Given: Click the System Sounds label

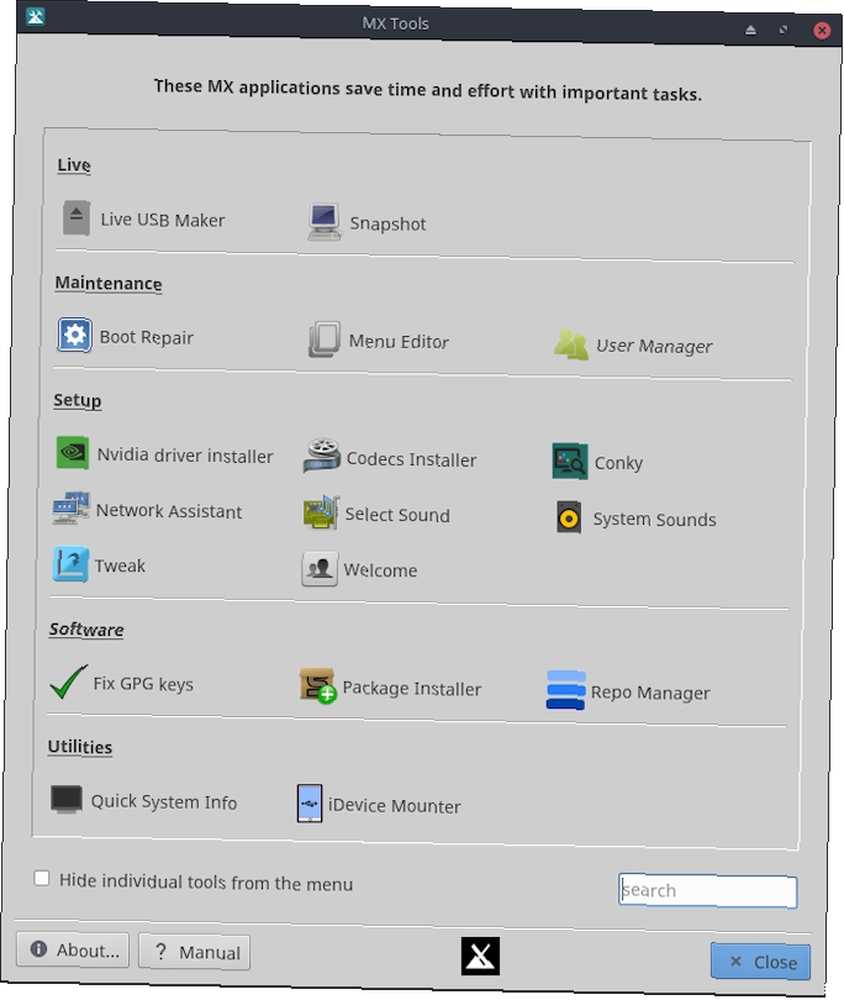Looking at the screenshot, I should point(655,519).
